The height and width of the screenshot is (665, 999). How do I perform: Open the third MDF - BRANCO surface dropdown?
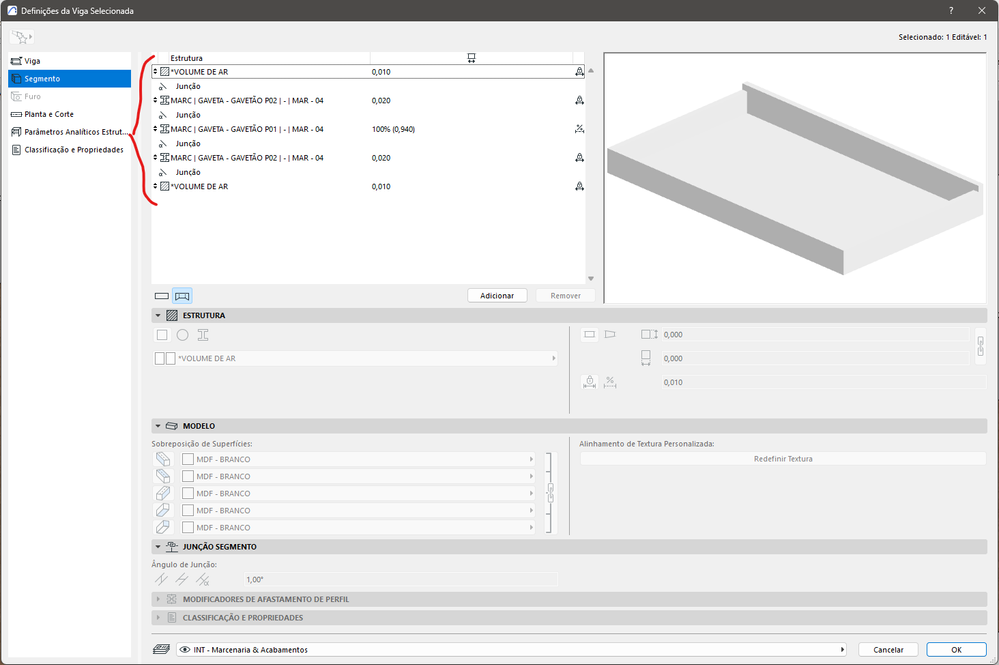coord(357,494)
